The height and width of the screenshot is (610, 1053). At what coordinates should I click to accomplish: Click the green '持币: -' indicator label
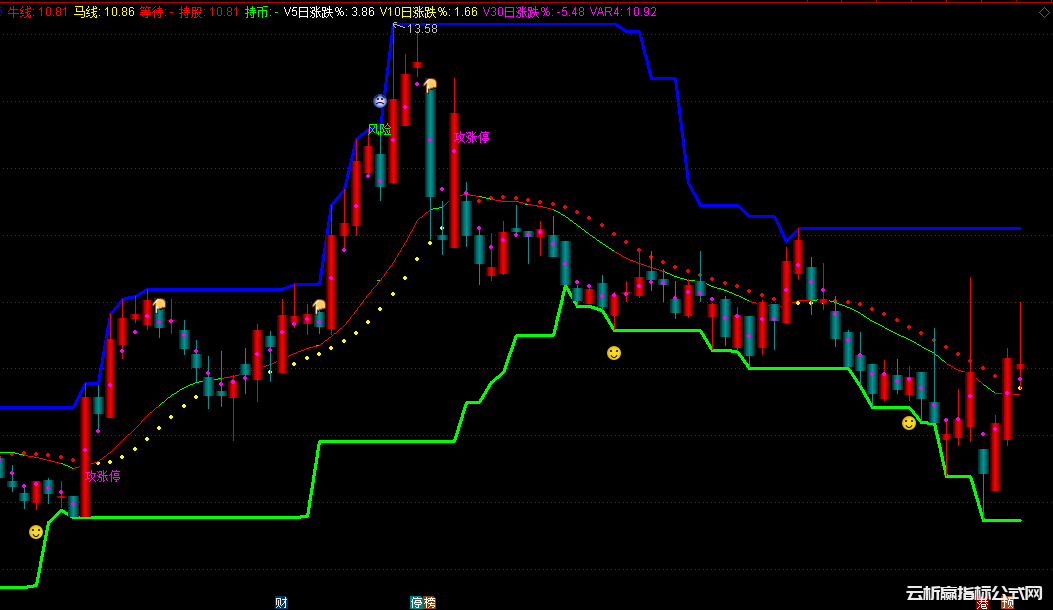[x=261, y=12]
